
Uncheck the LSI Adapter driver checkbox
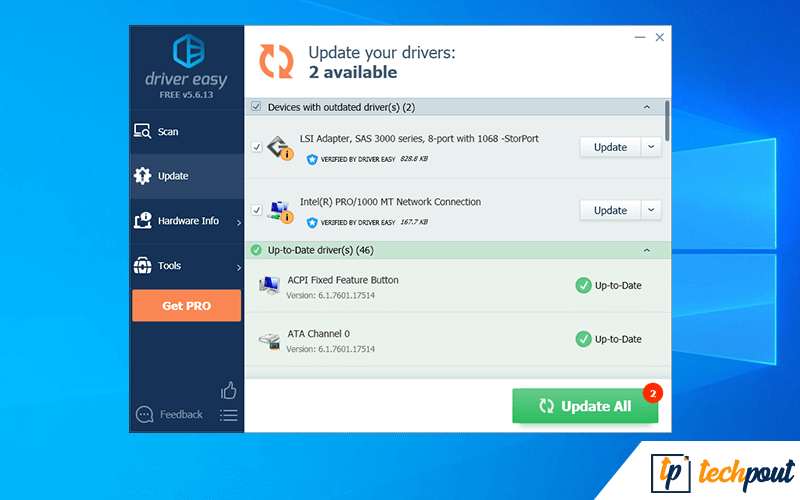click(x=257, y=147)
